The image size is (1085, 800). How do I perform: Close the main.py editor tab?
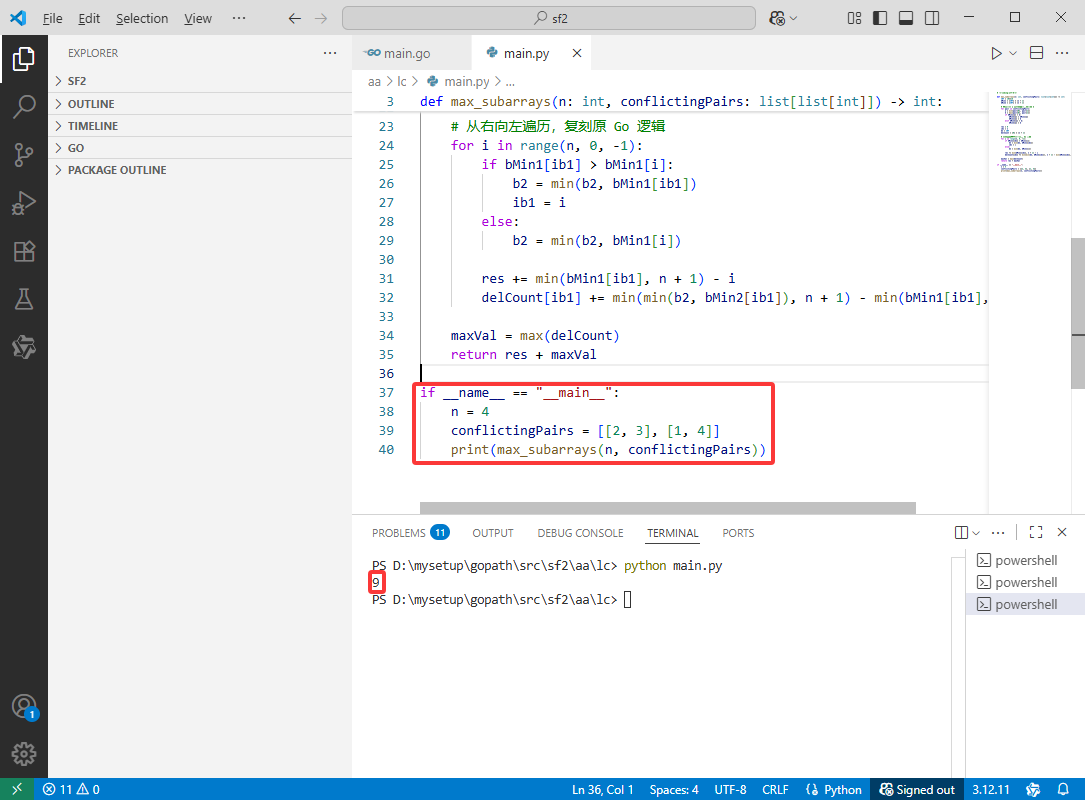[576, 53]
